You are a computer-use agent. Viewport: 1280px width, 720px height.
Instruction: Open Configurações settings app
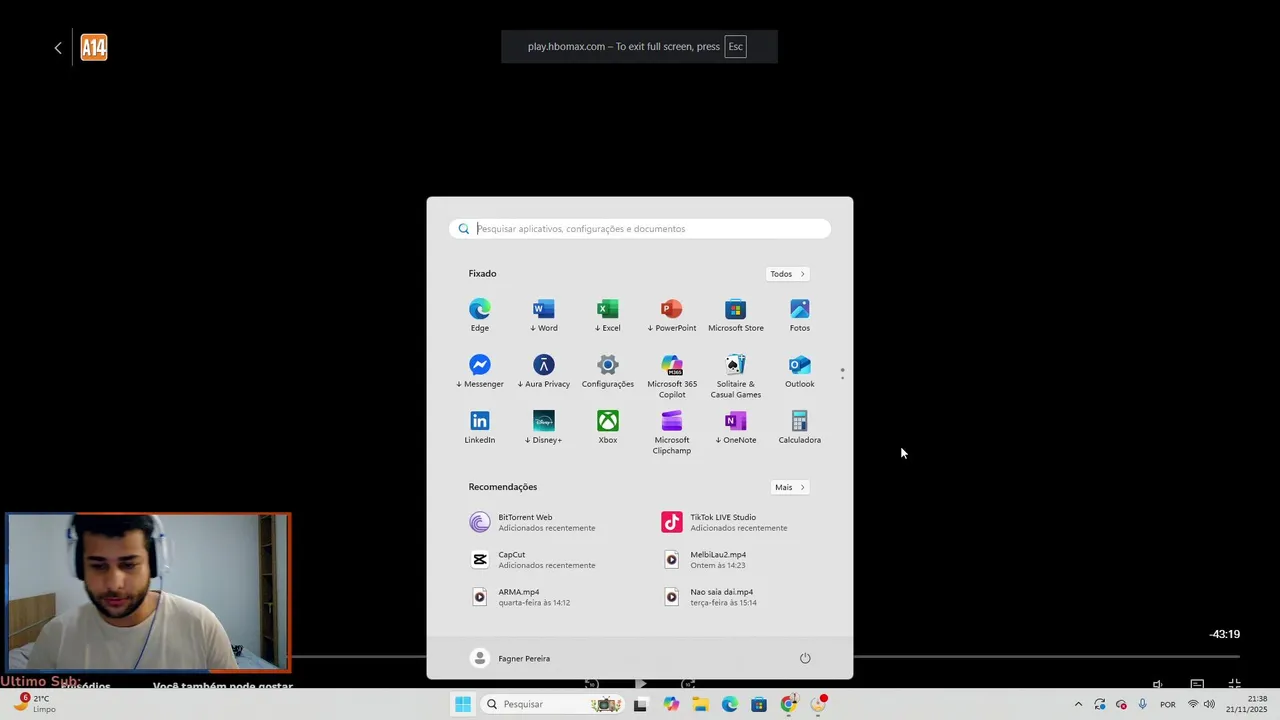pyautogui.click(x=608, y=371)
